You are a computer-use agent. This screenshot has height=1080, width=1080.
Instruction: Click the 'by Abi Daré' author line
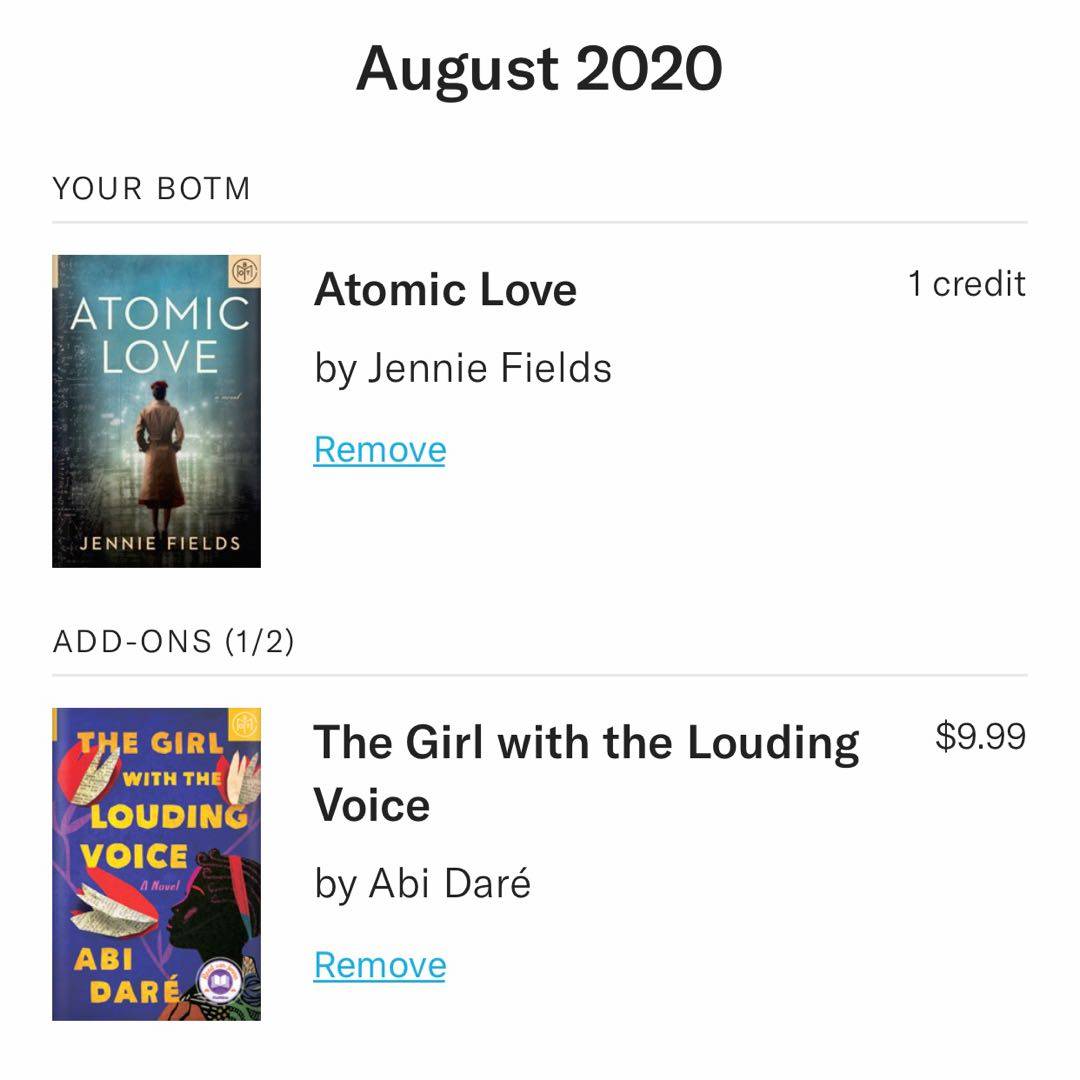422,883
